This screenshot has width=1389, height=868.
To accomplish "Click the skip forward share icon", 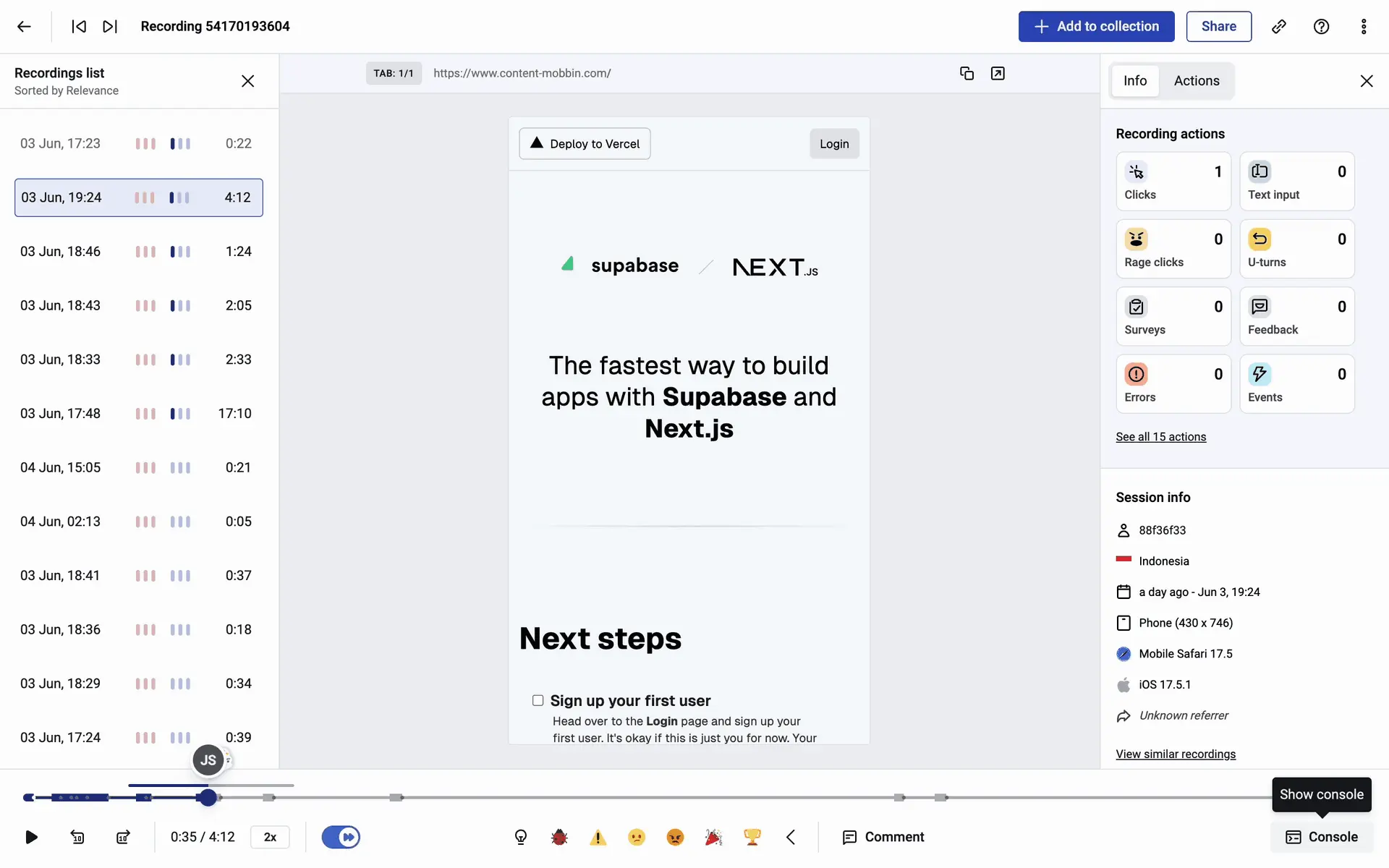I will click(x=123, y=837).
